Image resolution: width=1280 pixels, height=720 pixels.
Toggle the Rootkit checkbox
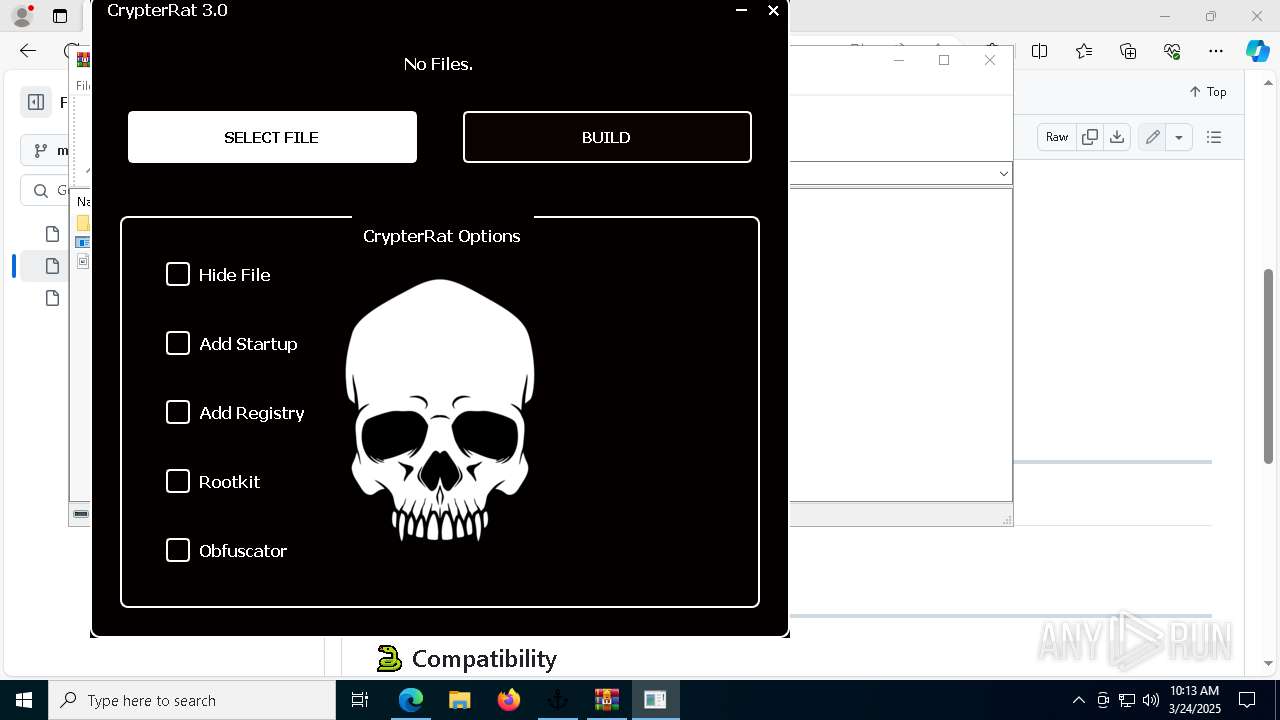pyautogui.click(x=178, y=481)
